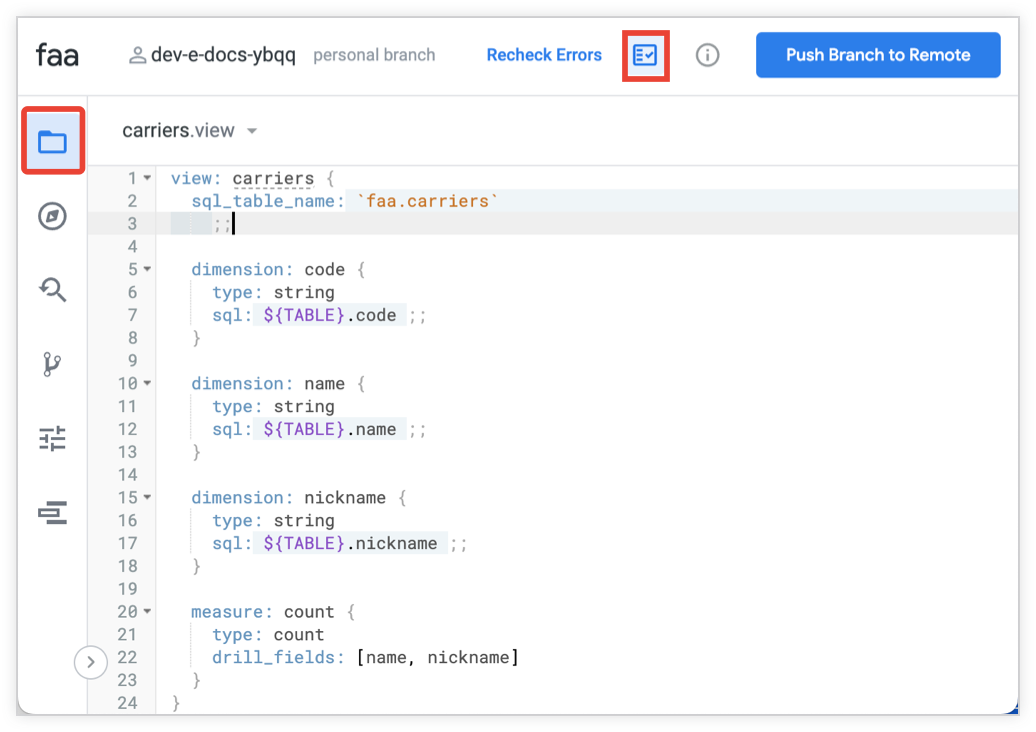
Task: Collapse the dimension: code fold on line 5
Action: [x=148, y=270]
